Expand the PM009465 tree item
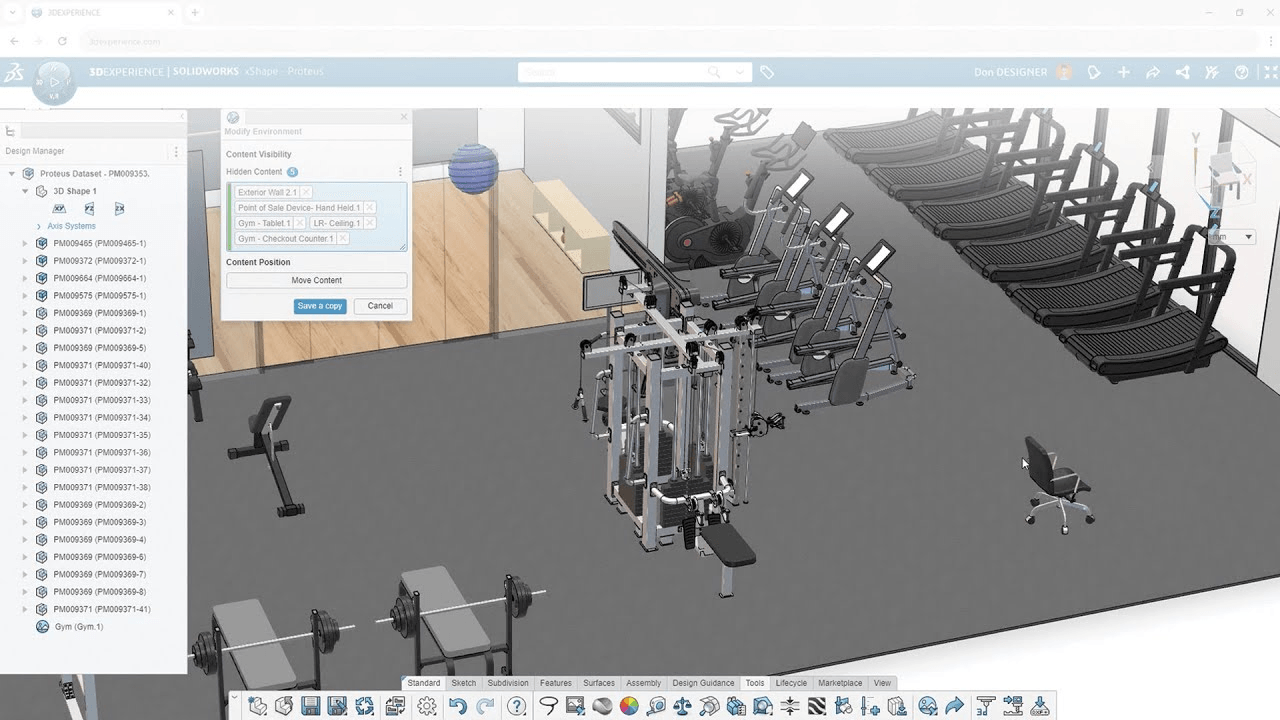 coord(23,243)
